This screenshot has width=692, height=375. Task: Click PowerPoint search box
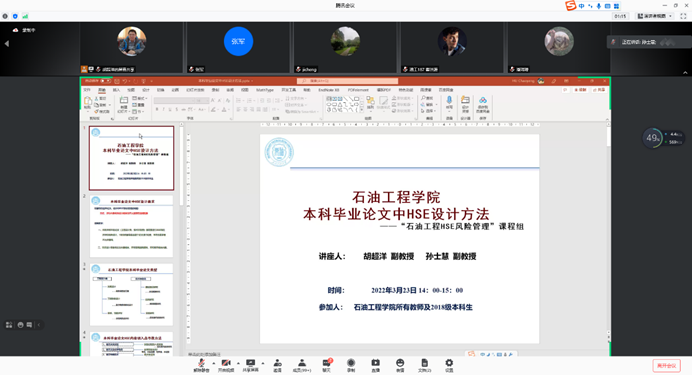347,81
